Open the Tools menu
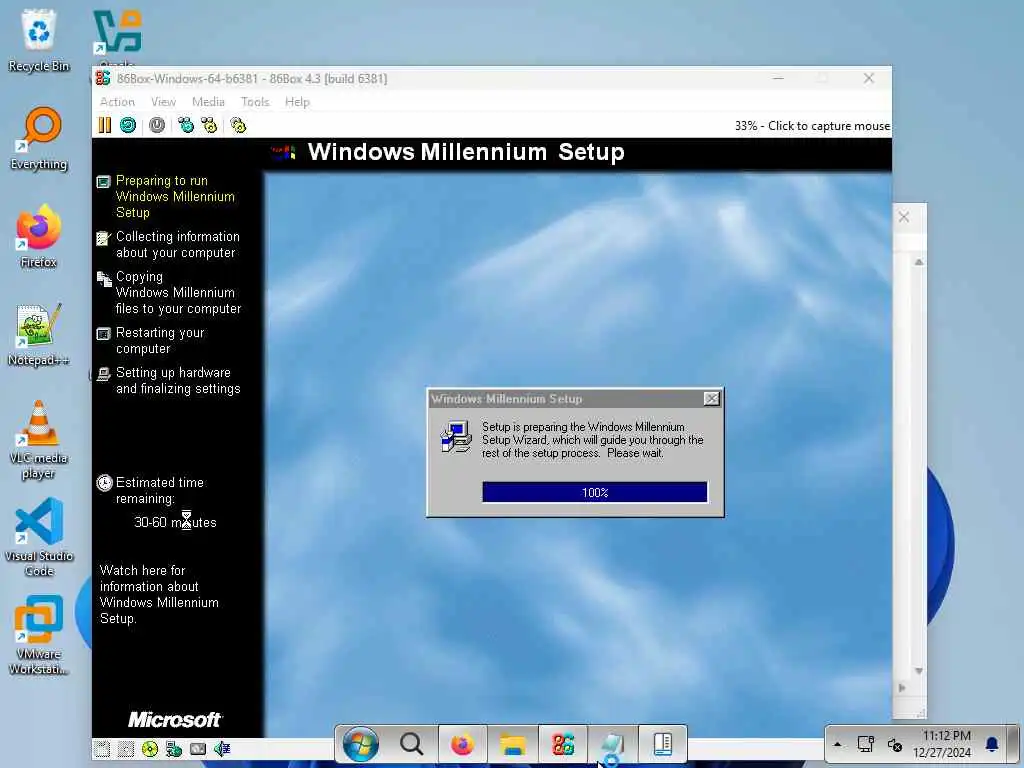Viewport: 1024px width, 768px height. pos(255,102)
